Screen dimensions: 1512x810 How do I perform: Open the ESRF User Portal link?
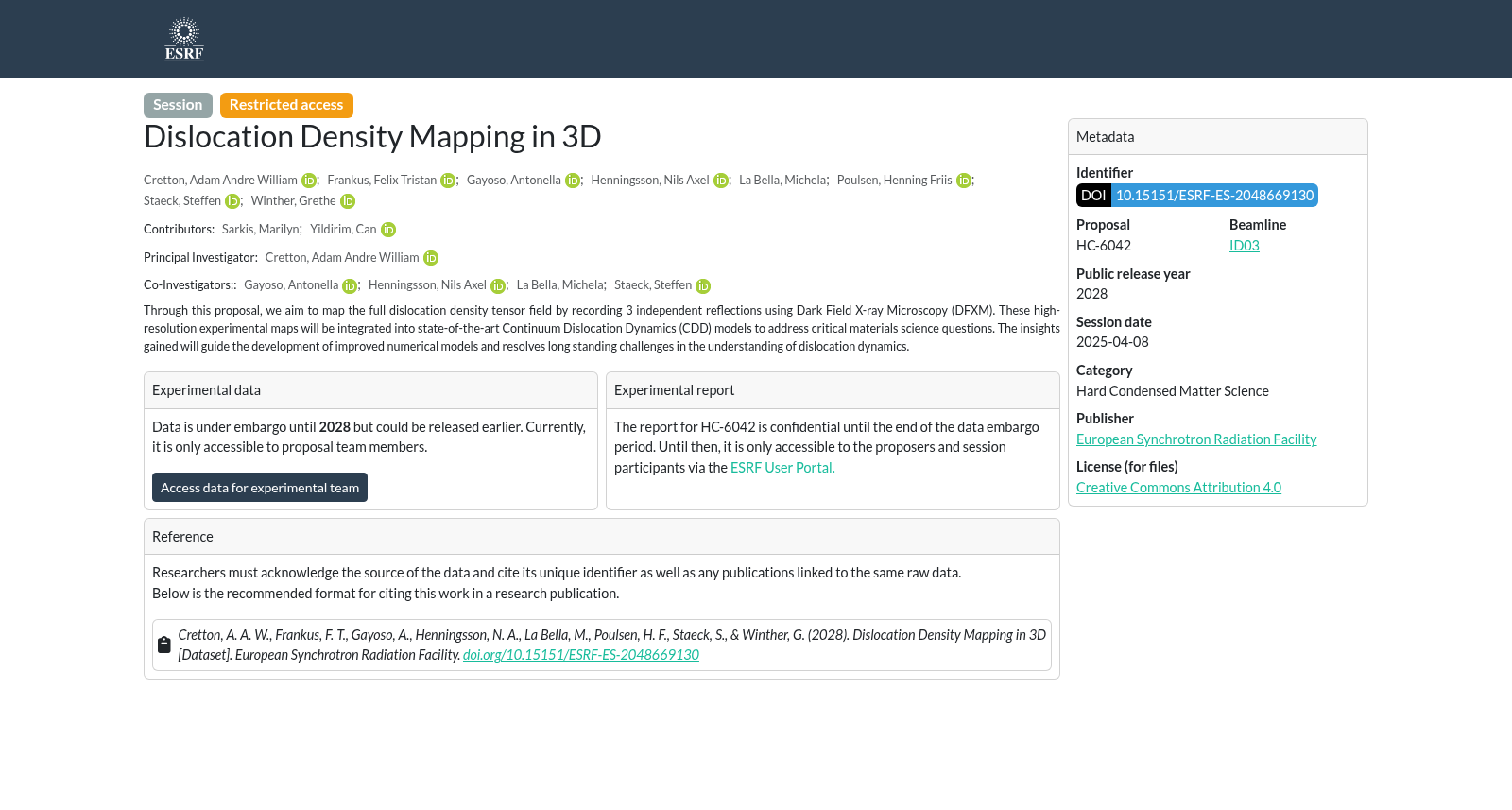pyautogui.click(x=782, y=468)
